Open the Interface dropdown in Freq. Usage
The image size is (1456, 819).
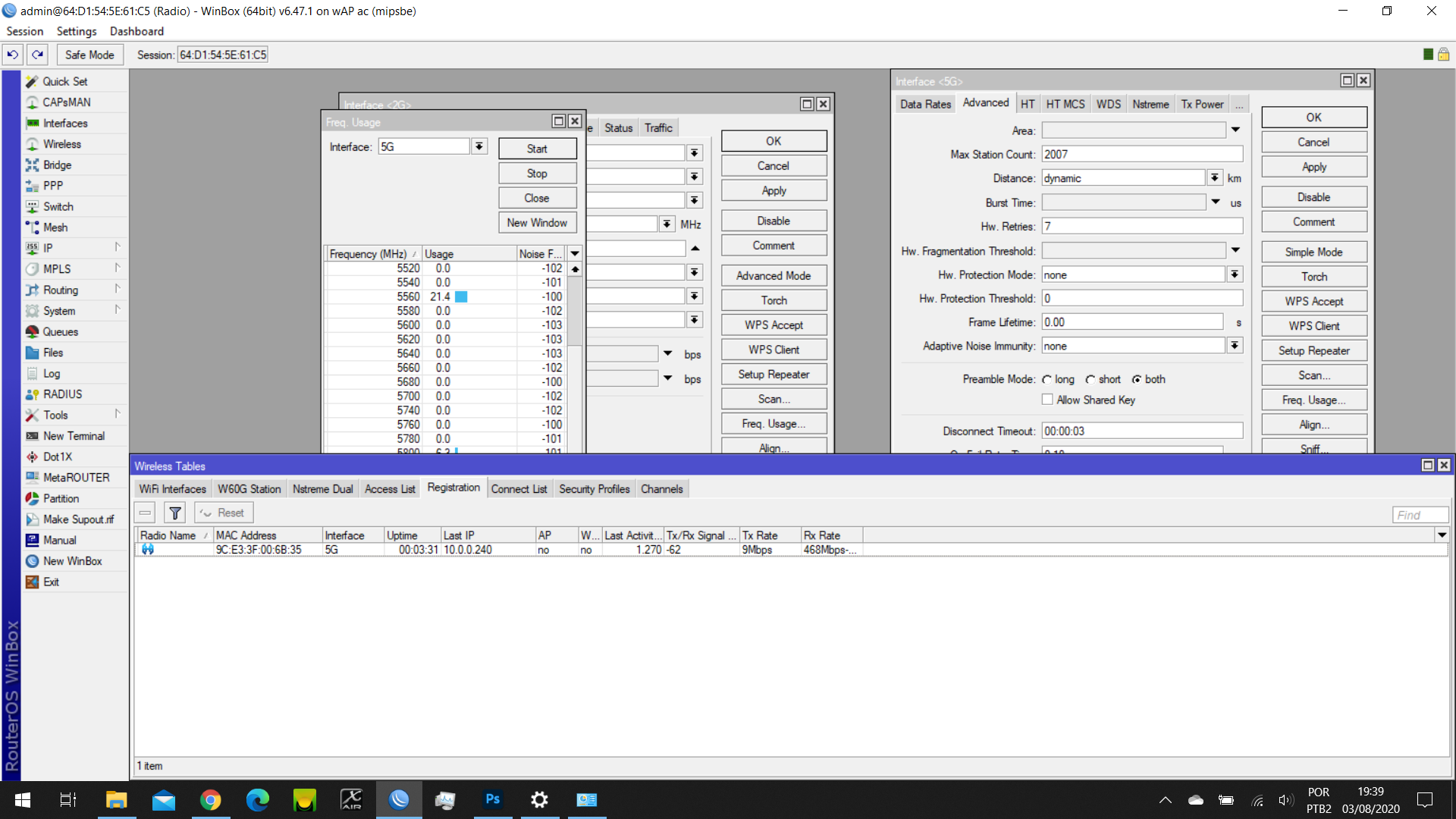click(479, 146)
